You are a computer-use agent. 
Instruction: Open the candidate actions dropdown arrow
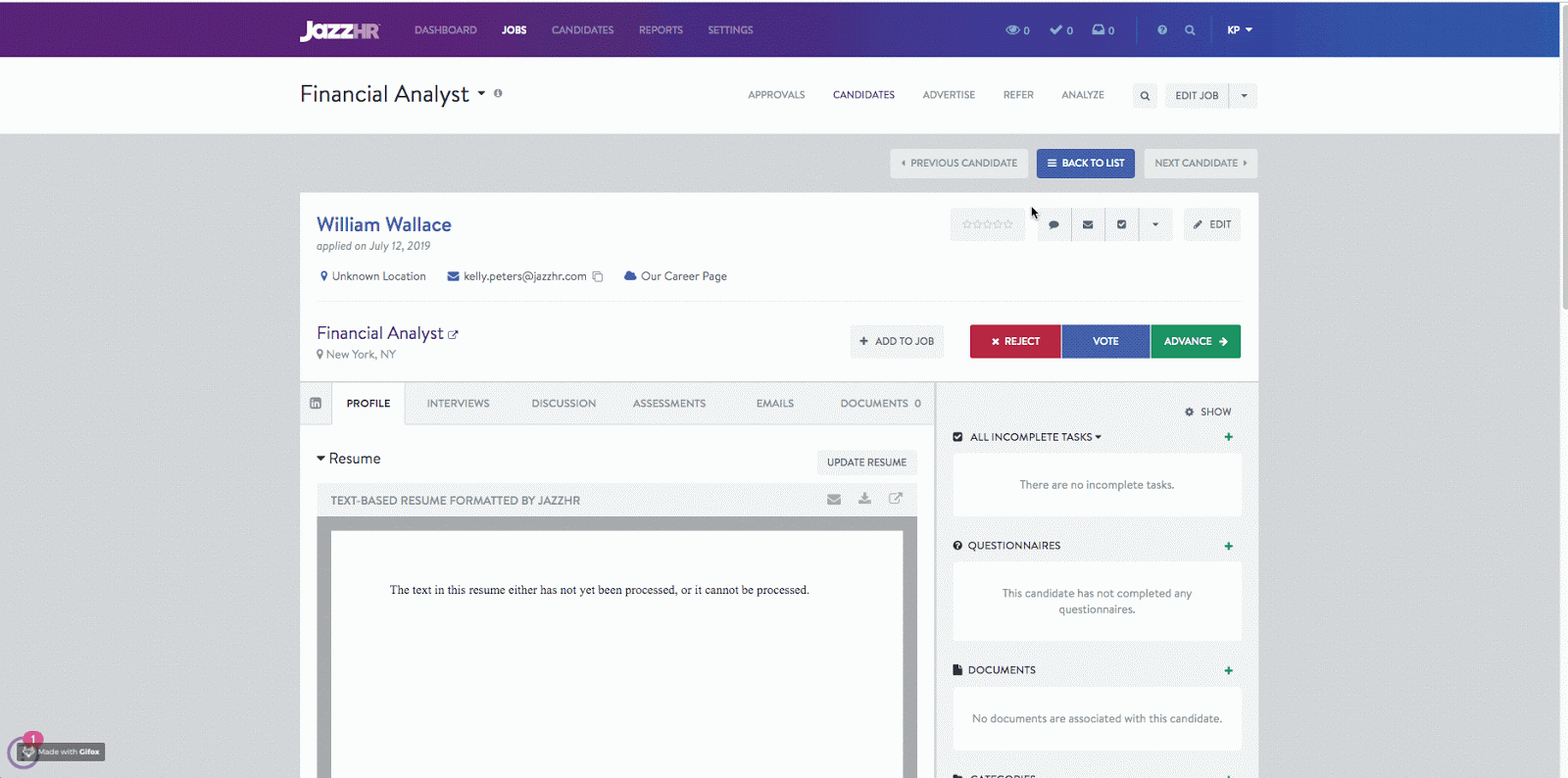pyautogui.click(x=1155, y=224)
